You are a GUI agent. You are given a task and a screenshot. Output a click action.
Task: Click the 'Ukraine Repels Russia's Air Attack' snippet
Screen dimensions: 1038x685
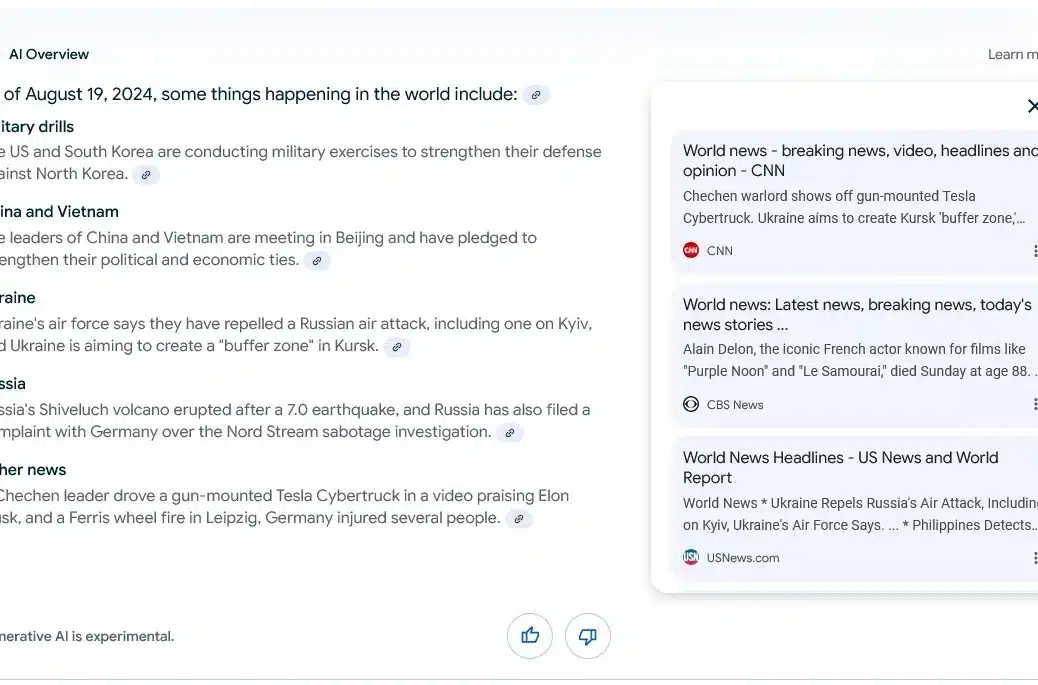point(860,514)
